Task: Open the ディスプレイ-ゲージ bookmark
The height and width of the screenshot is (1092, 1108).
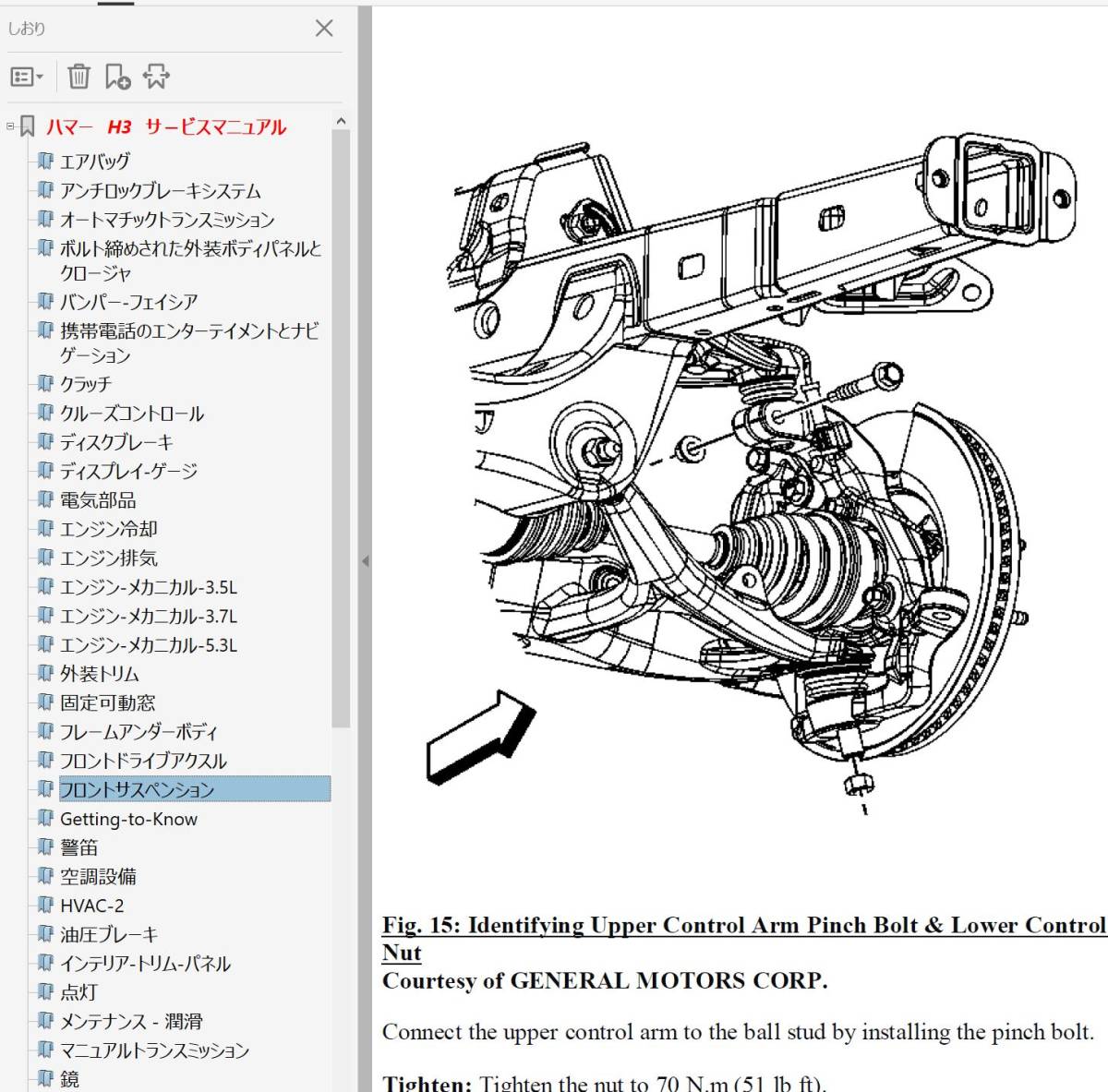Action: [x=129, y=471]
